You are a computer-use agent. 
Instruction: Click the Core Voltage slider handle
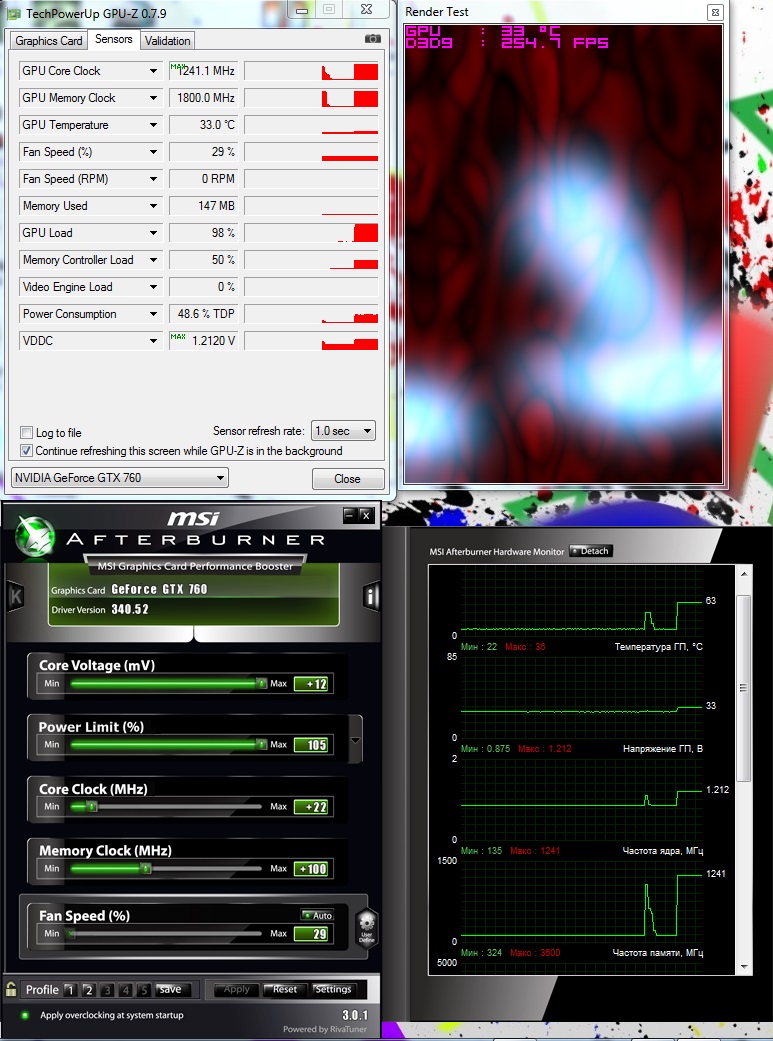coord(262,683)
